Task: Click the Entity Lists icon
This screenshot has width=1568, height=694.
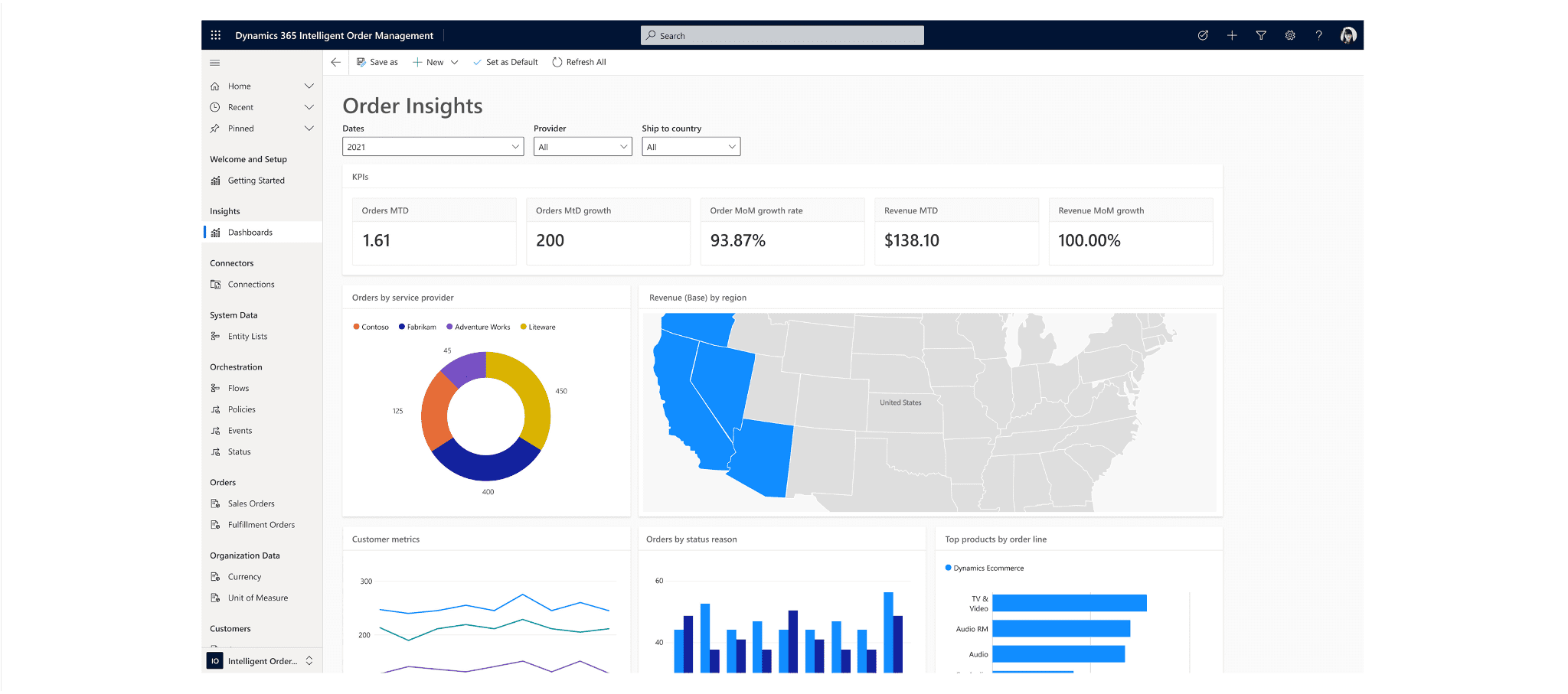Action: [215, 336]
